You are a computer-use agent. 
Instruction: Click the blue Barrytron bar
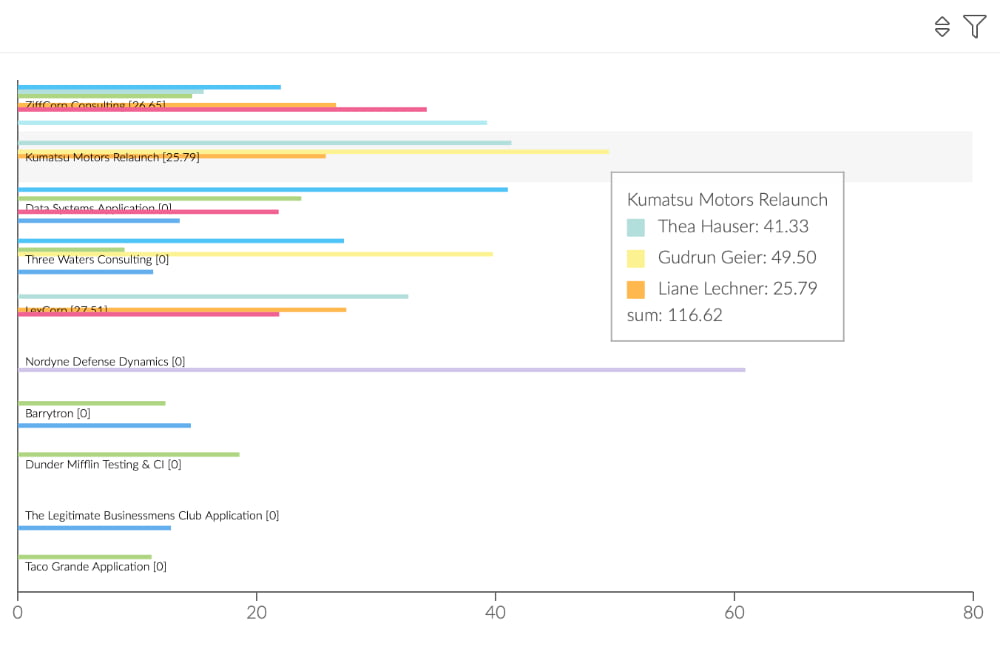(105, 425)
